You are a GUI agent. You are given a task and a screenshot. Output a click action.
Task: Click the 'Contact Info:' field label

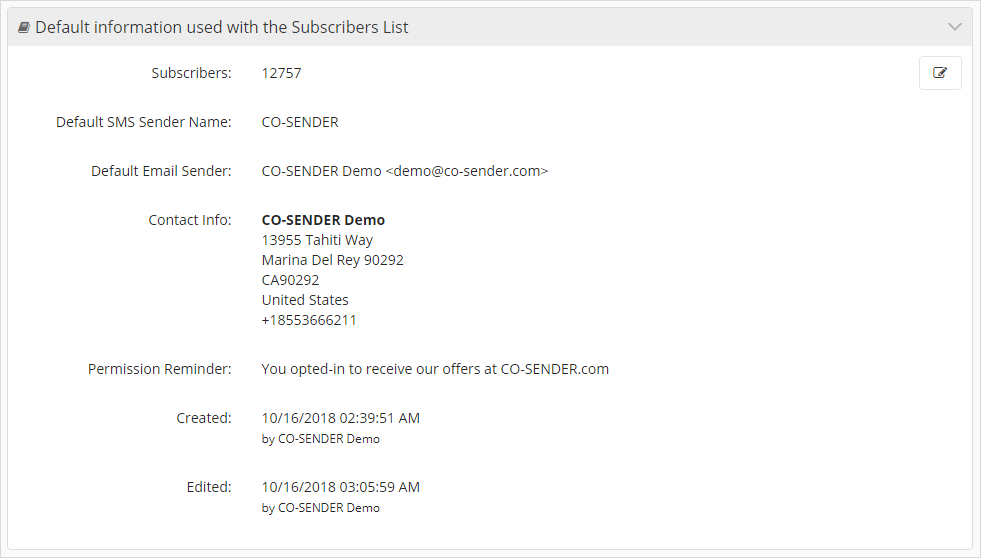point(190,220)
